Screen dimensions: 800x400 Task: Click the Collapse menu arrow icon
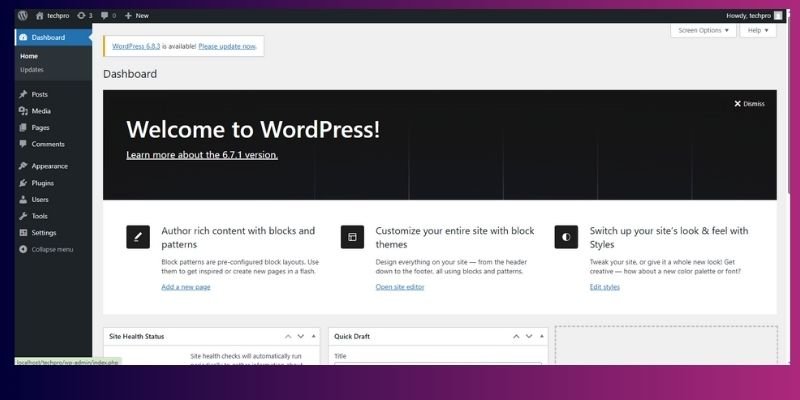(23, 249)
